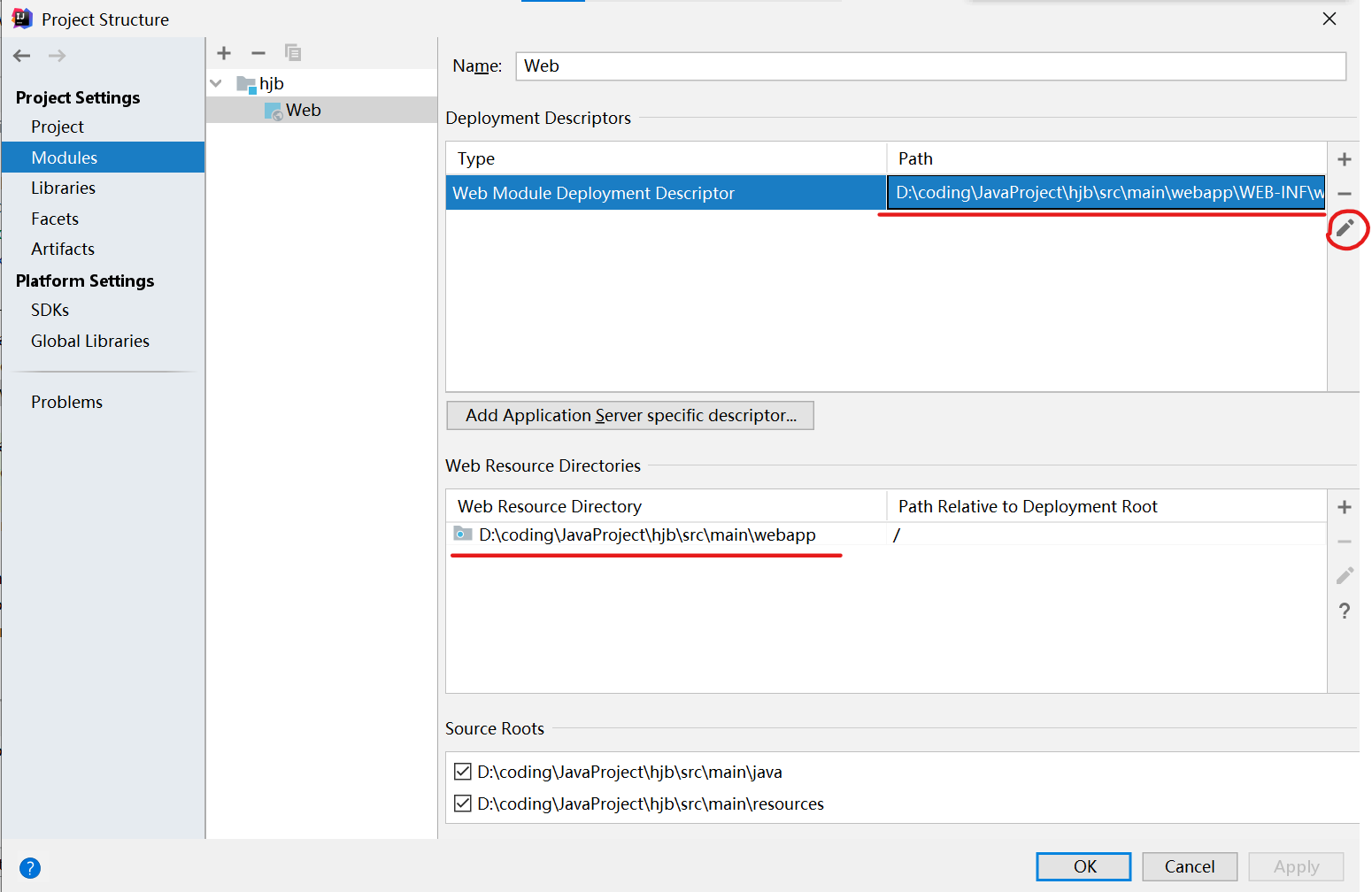Remove the selected deployment descriptor
The width and height of the screenshot is (1372, 892).
click(x=1344, y=194)
